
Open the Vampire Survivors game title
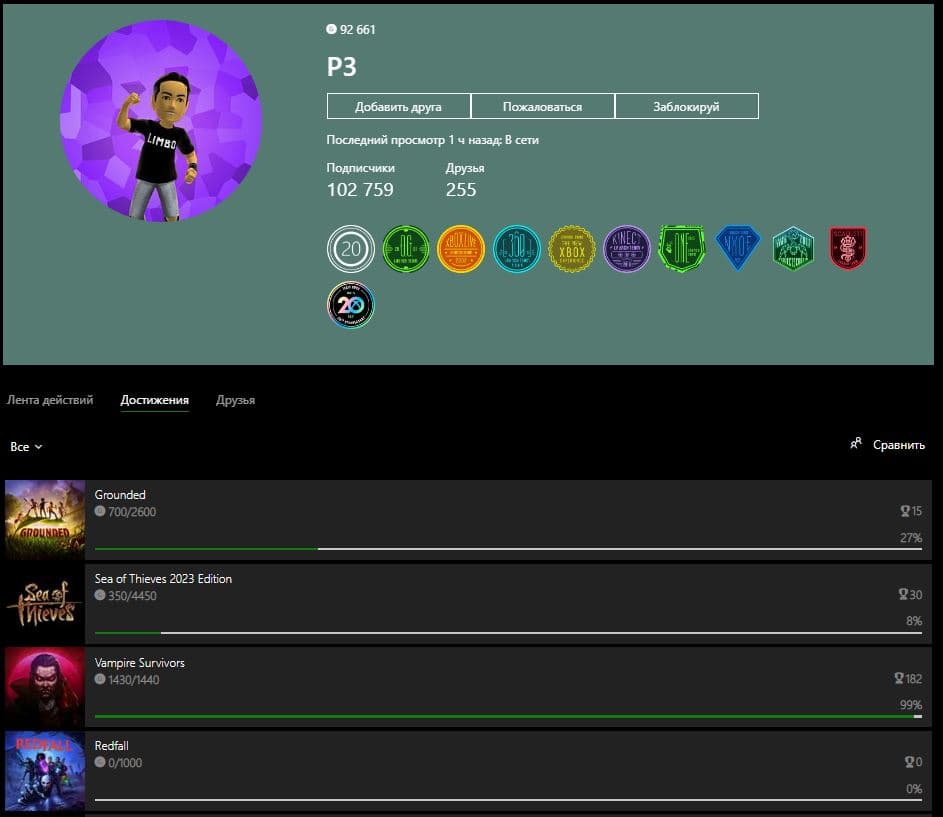point(140,662)
